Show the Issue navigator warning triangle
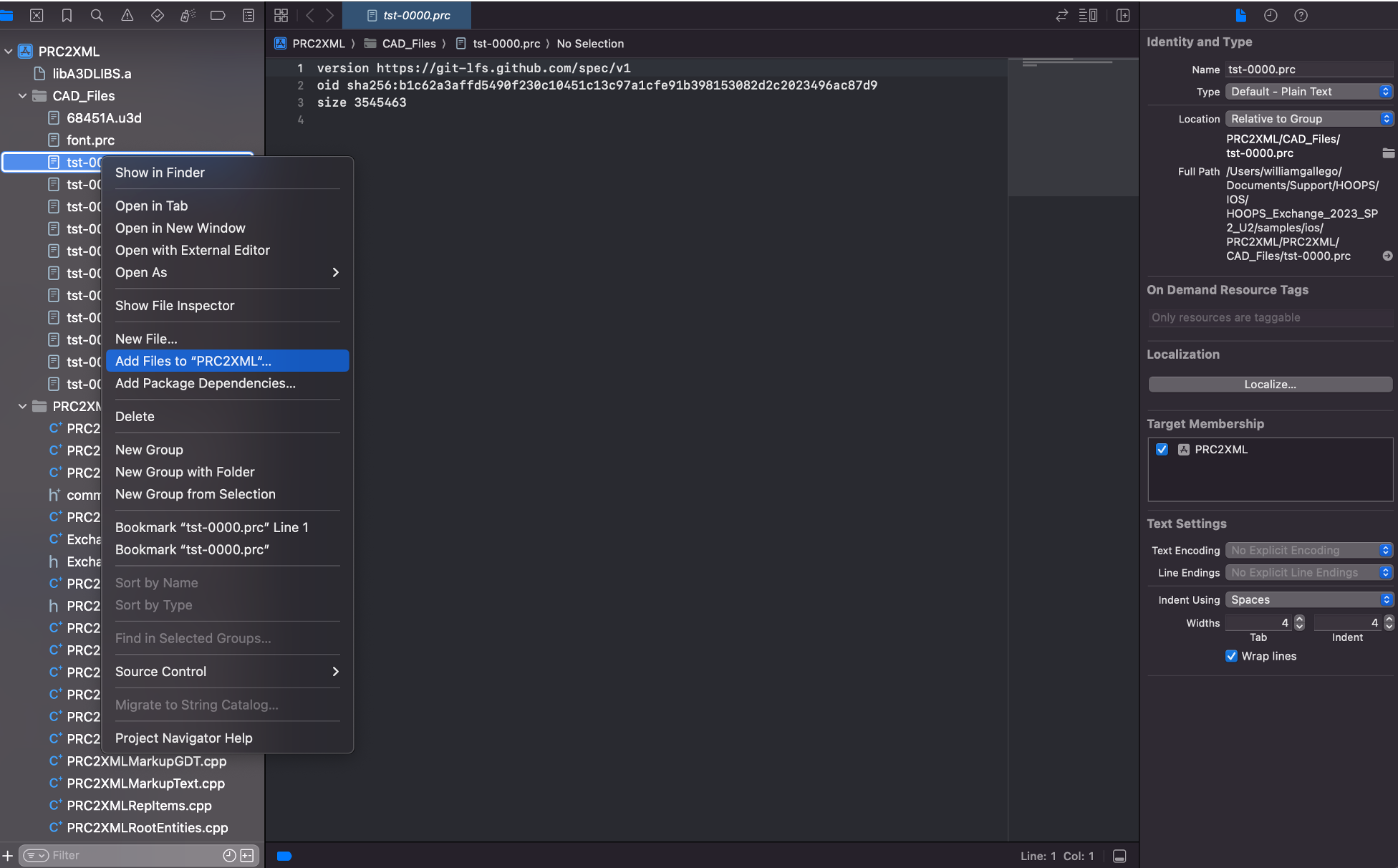Image resolution: width=1398 pixels, height=868 pixels. coord(127,15)
